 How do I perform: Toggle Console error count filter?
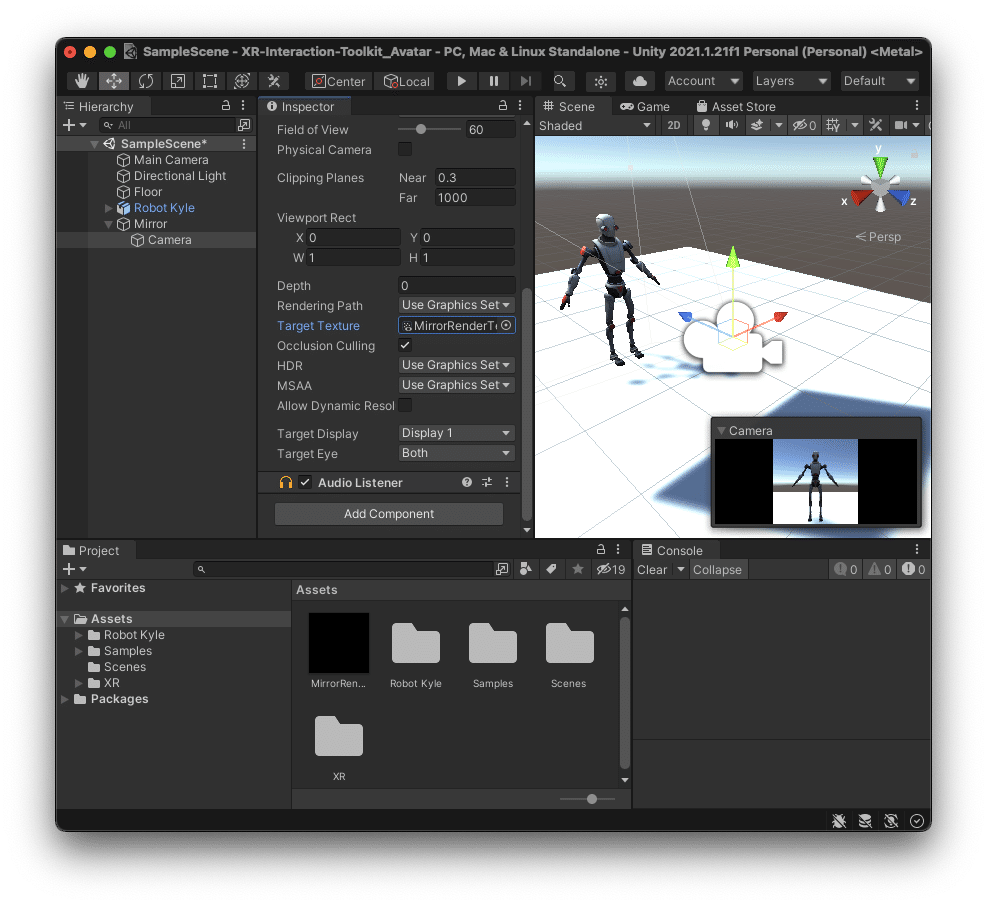coord(913,570)
